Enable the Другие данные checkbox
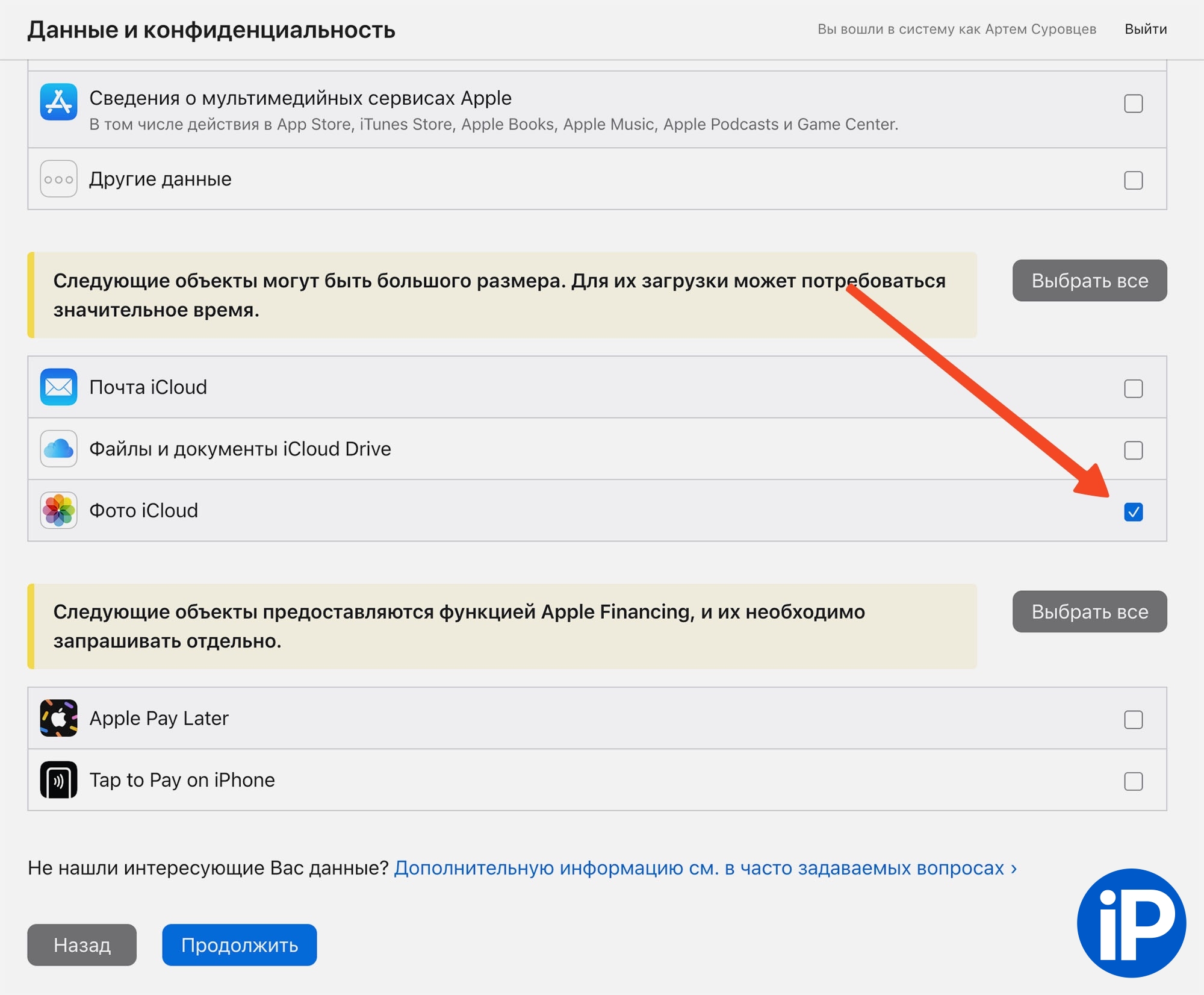The width and height of the screenshot is (1204, 995). point(1133,180)
